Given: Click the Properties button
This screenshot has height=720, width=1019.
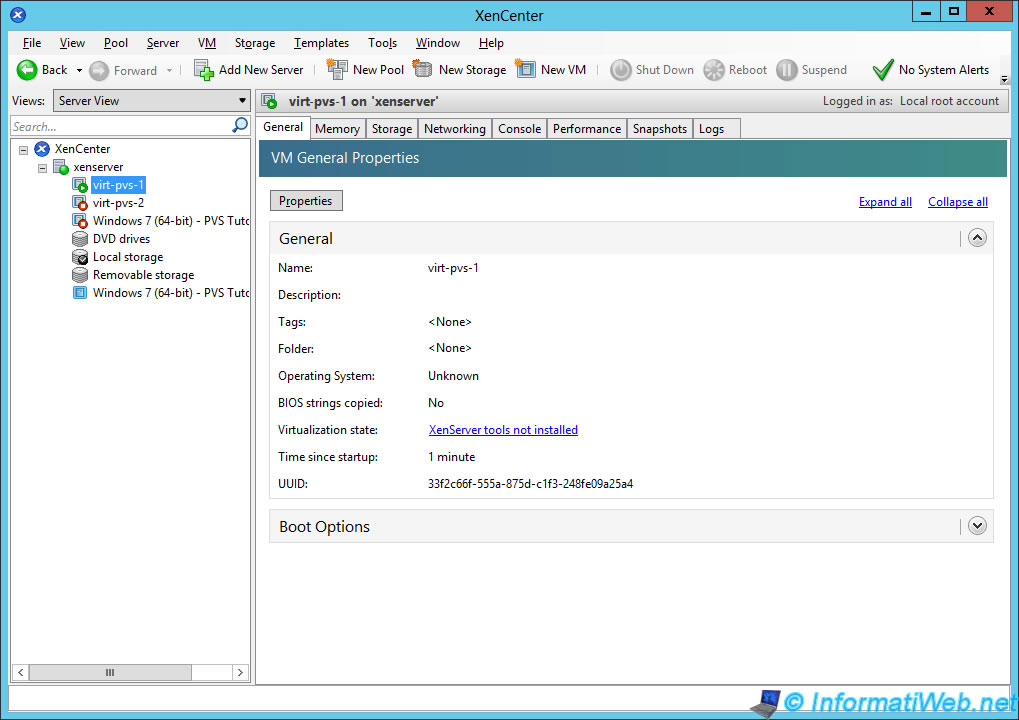Looking at the screenshot, I should click(306, 201).
